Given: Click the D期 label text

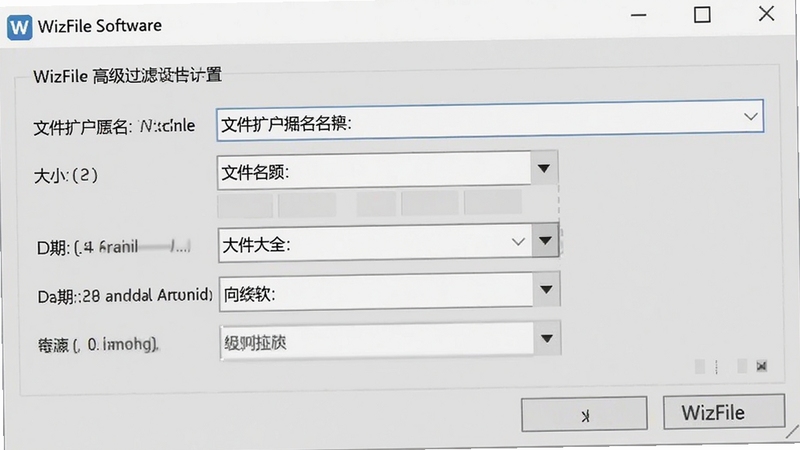Looking at the screenshot, I should pyautogui.click(x=114, y=247).
